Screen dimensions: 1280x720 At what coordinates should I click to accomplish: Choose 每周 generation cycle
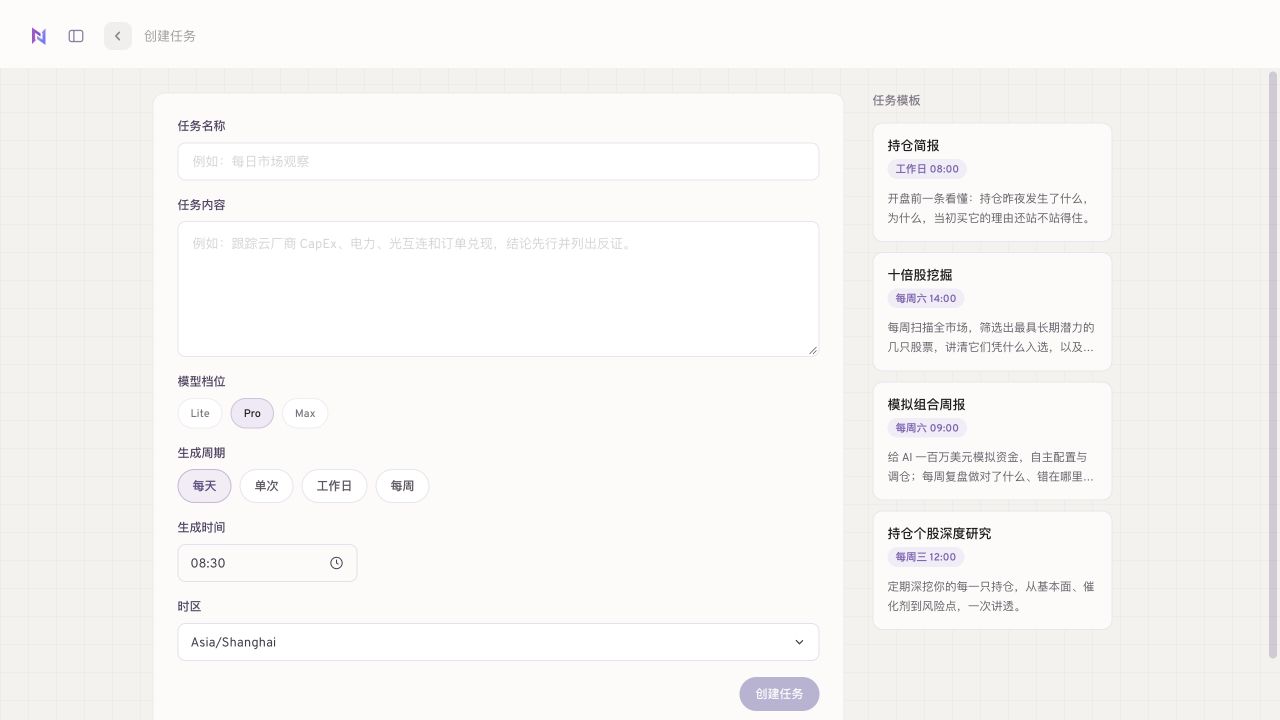402,486
